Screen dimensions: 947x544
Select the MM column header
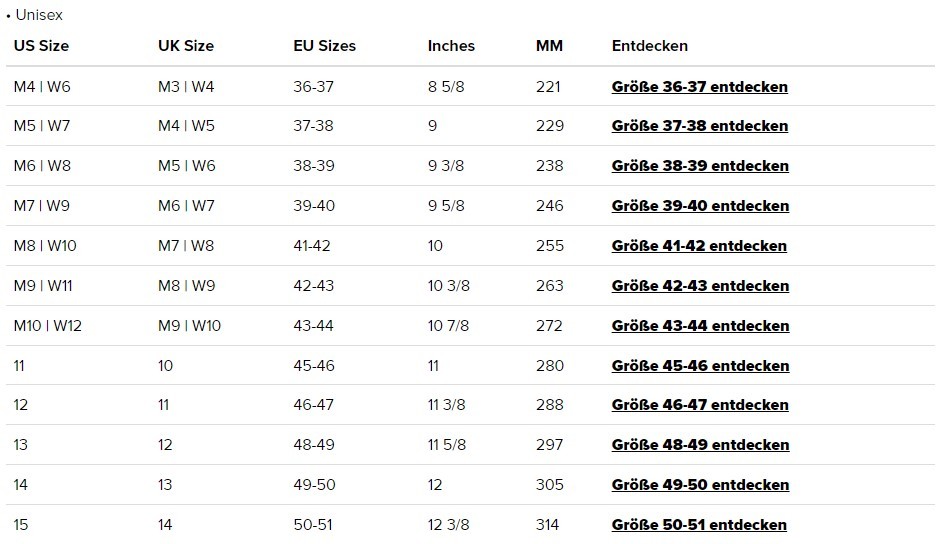(x=549, y=46)
